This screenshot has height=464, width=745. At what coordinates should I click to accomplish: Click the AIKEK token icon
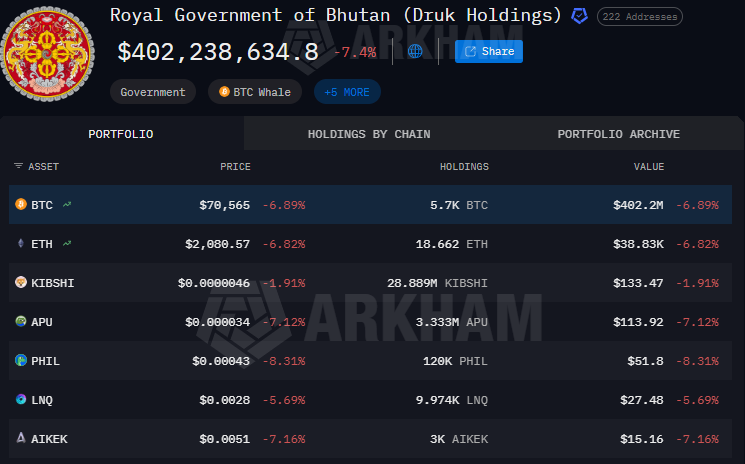pyautogui.click(x=20, y=439)
